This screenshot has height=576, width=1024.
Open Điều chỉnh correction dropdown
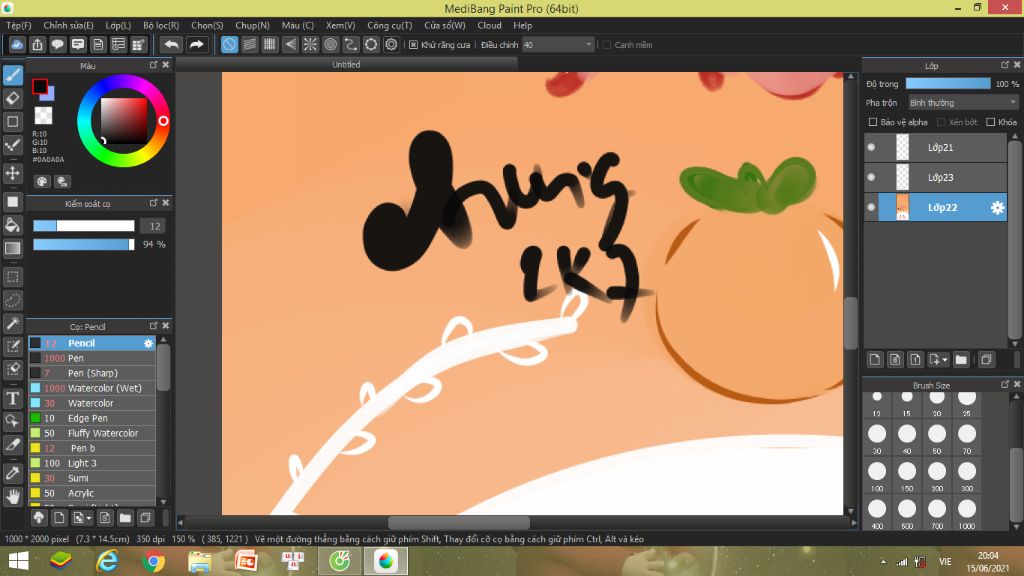point(558,45)
